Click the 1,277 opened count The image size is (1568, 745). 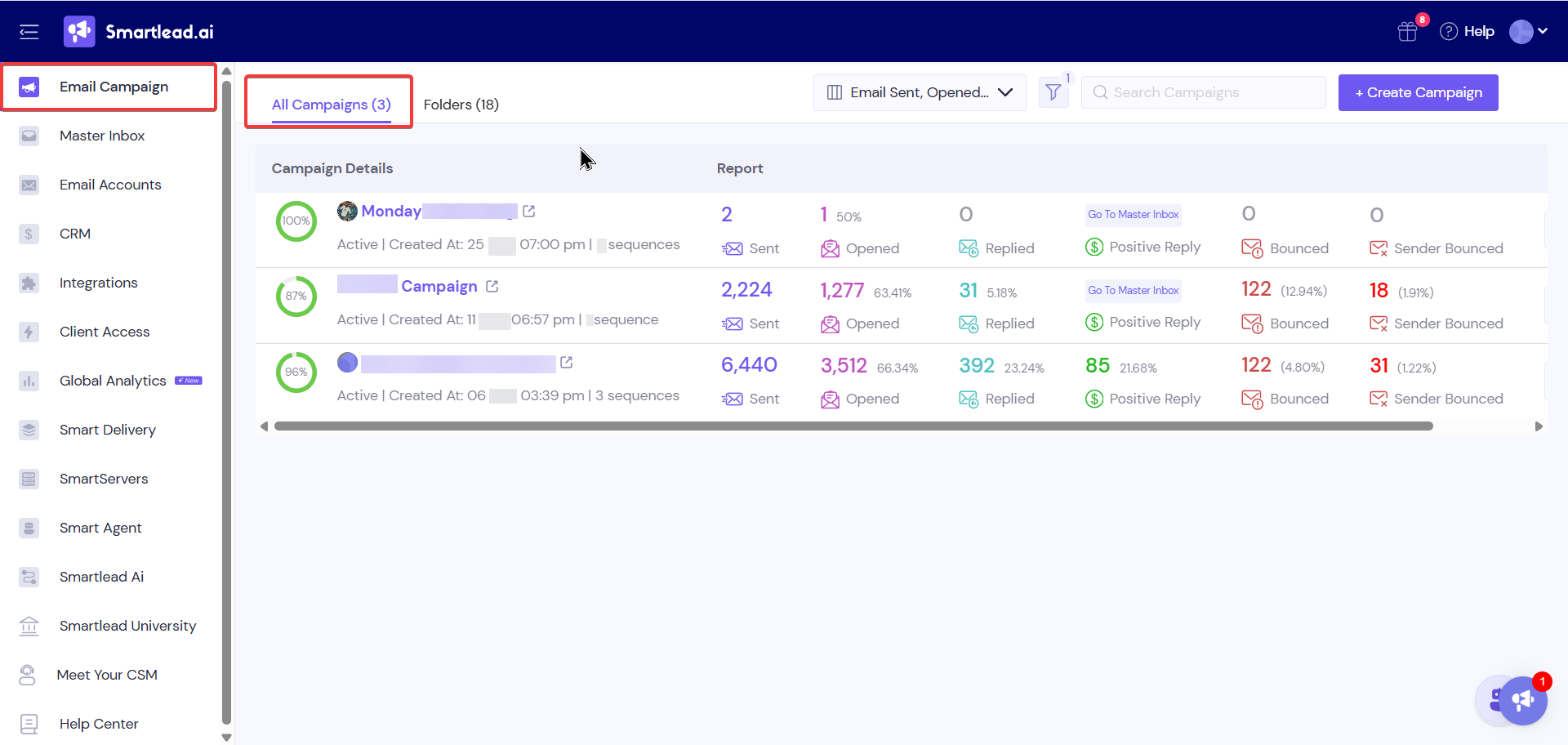pos(842,290)
